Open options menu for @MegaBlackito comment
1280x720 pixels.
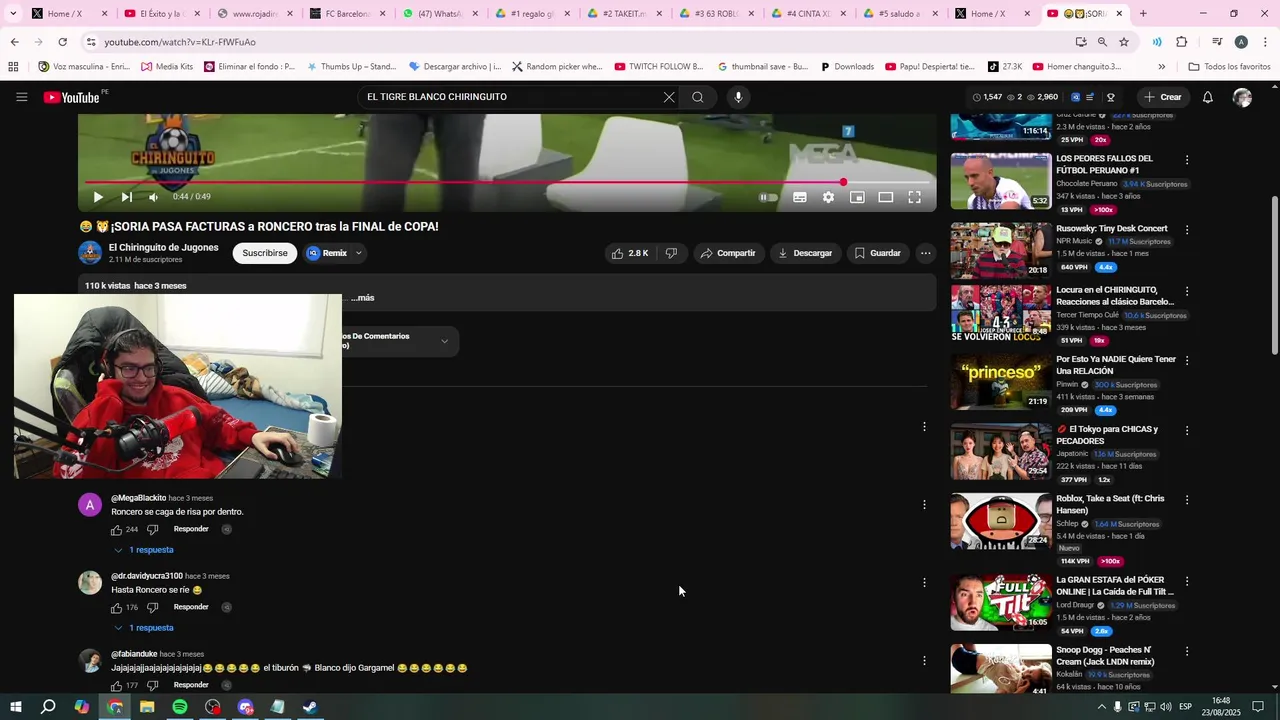[924, 505]
